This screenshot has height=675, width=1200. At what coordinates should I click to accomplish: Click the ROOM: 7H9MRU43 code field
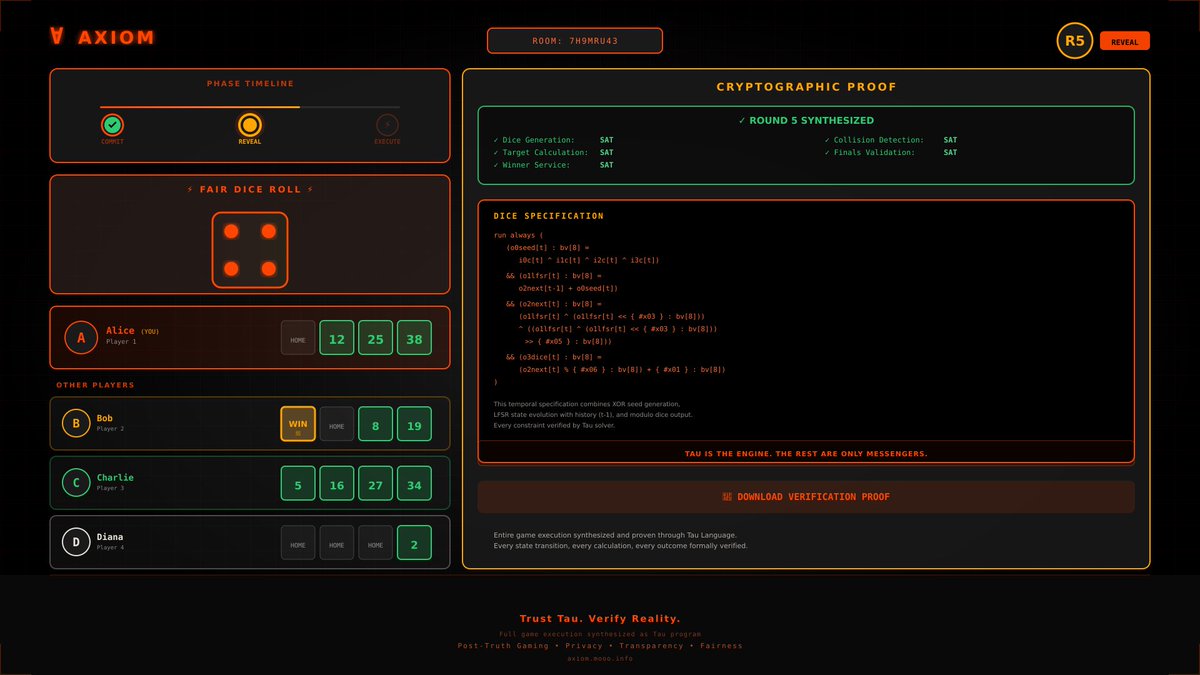pos(574,40)
